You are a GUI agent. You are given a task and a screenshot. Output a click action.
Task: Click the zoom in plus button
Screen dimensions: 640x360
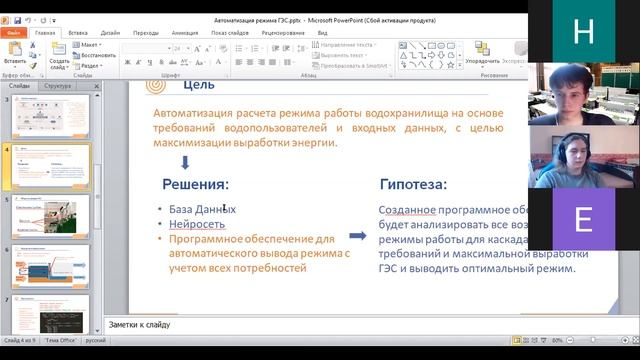coord(625,340)
